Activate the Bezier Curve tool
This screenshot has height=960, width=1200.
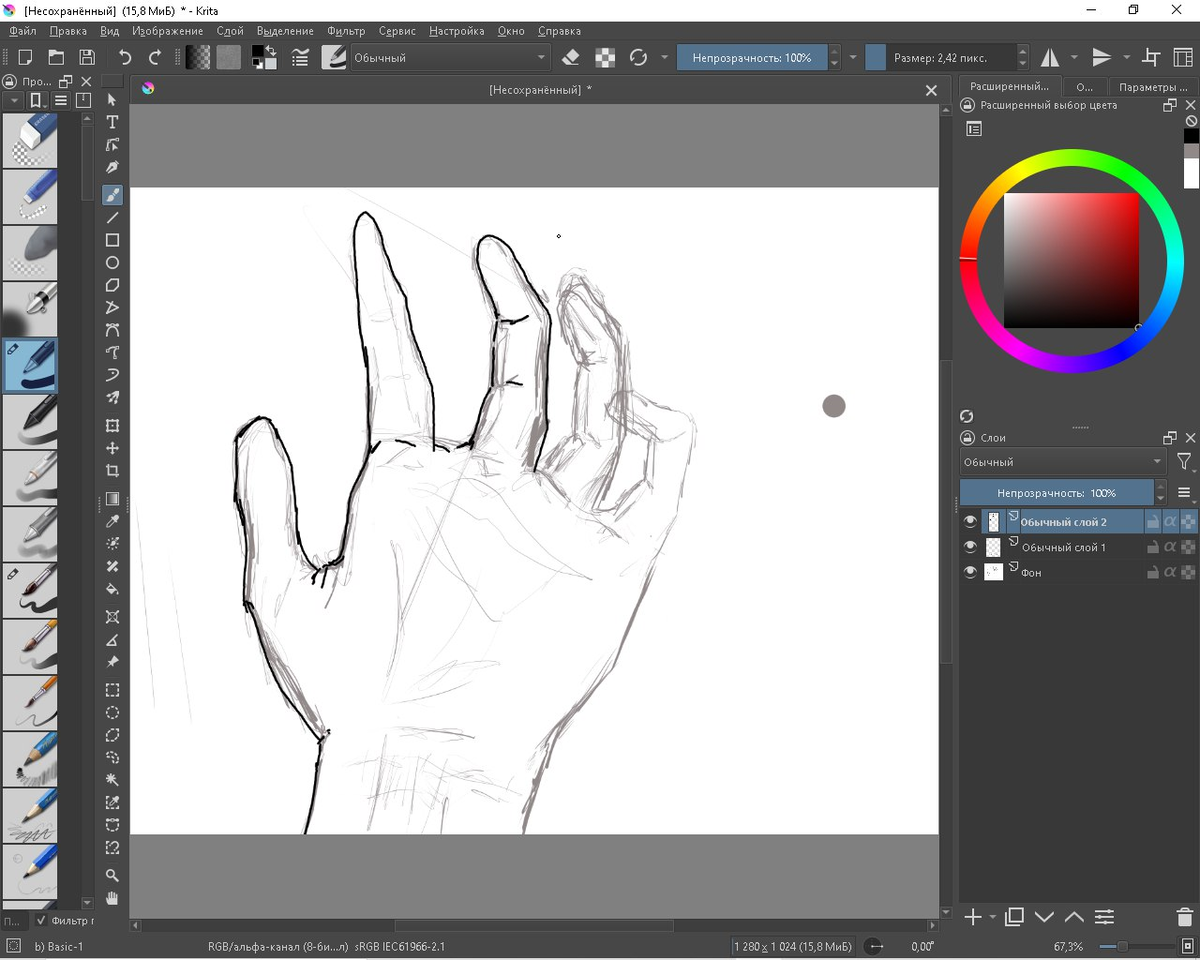(113, 330)
